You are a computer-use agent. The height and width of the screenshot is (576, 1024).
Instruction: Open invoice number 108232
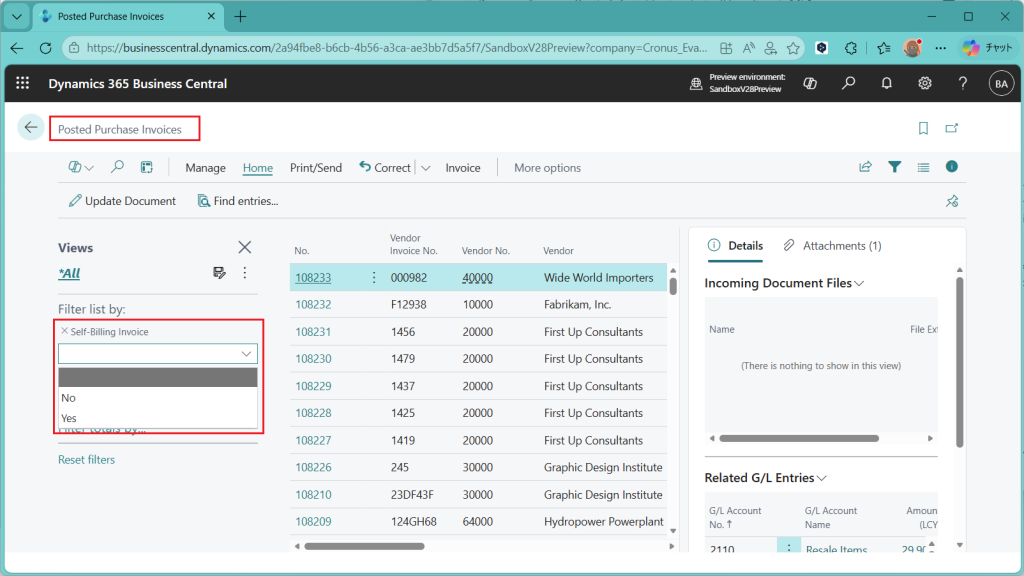click(313, 305)
